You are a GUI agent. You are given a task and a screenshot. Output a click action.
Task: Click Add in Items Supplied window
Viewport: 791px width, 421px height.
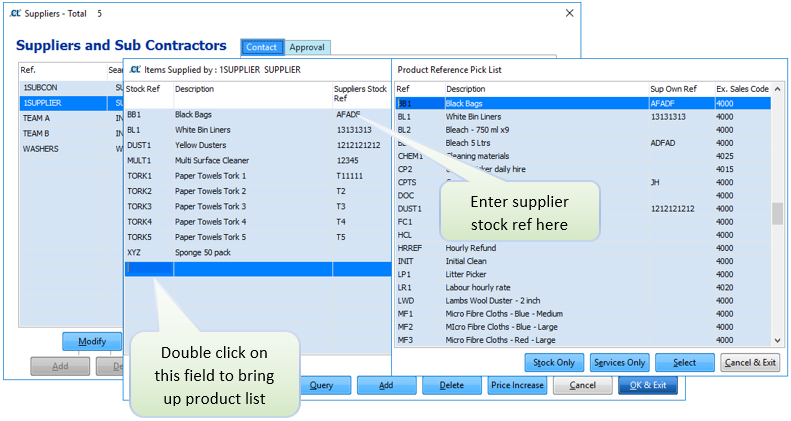(x=386, y=385)
